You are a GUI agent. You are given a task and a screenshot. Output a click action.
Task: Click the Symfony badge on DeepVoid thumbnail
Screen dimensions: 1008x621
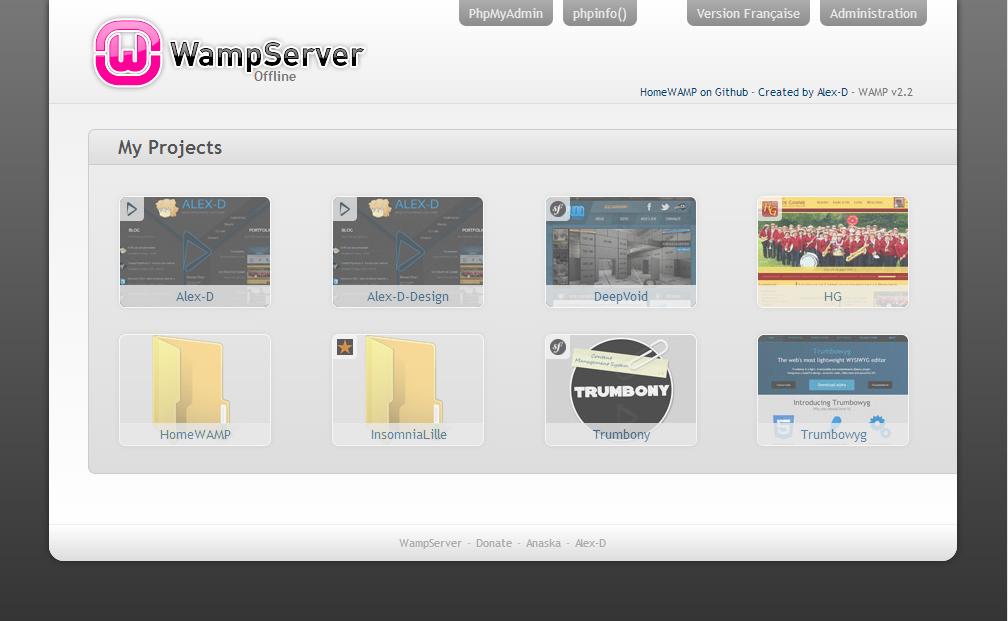pos(558,209)
